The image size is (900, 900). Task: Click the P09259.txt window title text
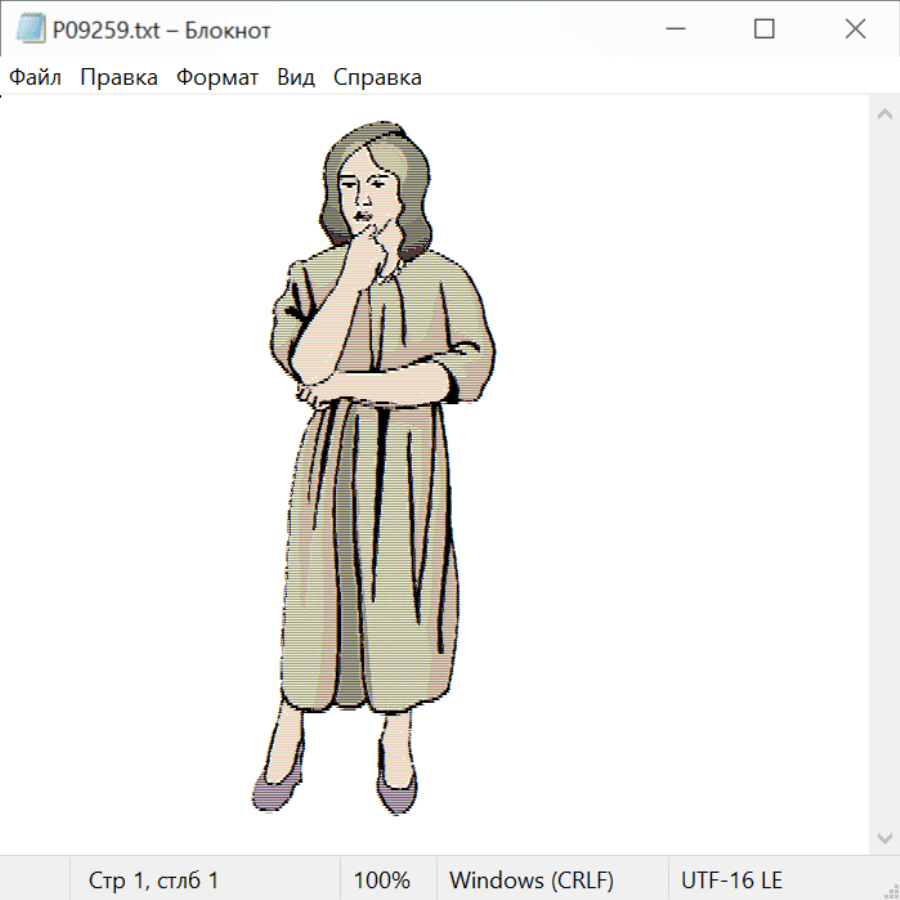[x=162, y=30]
